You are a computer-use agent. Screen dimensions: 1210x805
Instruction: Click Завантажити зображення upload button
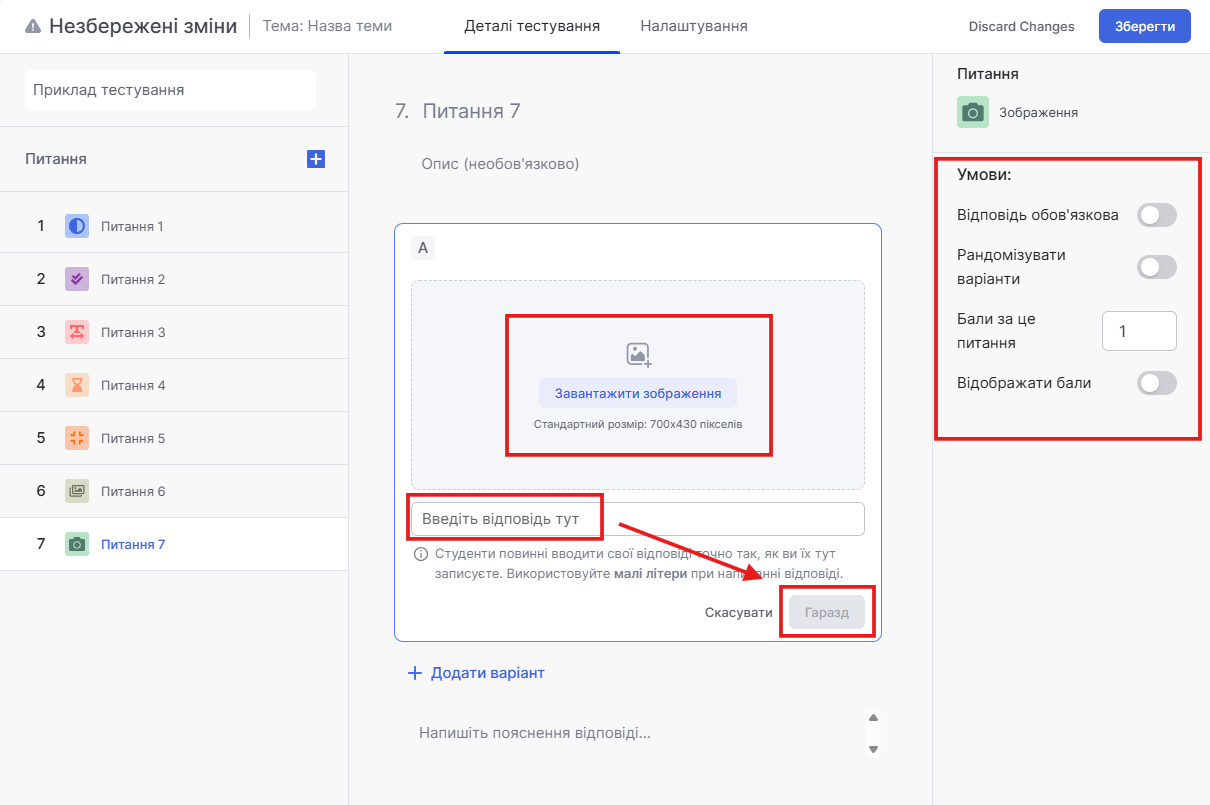pyautogui.click(x=638, y=393)
